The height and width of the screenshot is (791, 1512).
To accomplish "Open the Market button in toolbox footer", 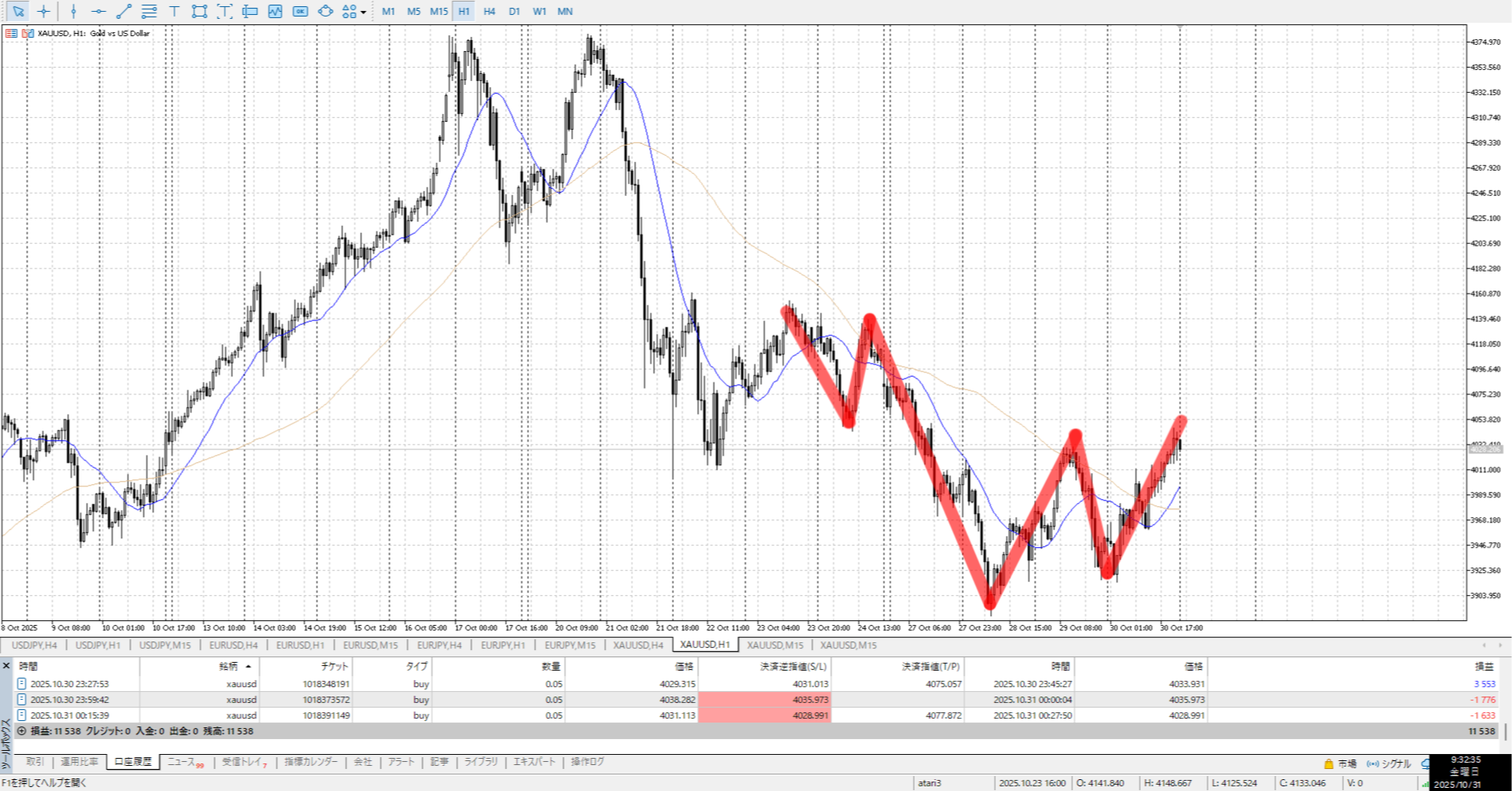I will (x=1340, y=763).
